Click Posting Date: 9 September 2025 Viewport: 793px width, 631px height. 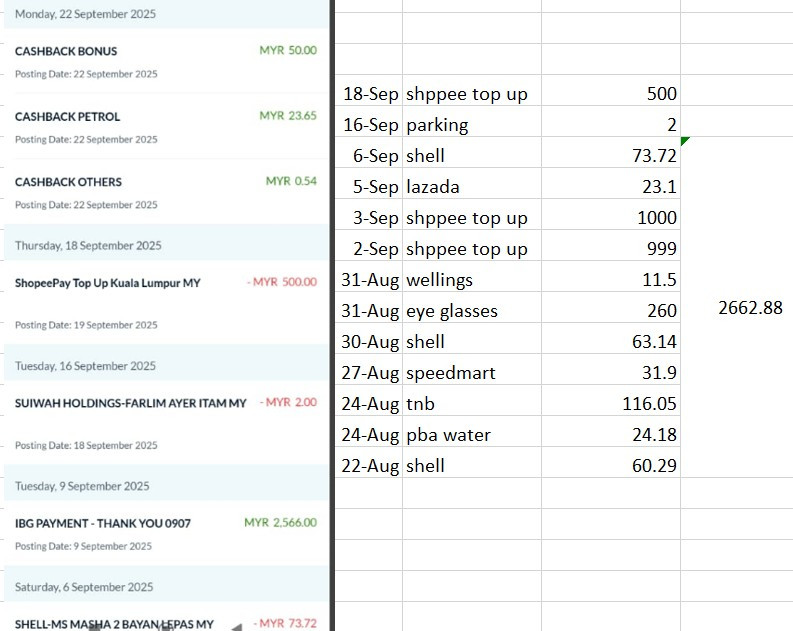pos(83,547)
